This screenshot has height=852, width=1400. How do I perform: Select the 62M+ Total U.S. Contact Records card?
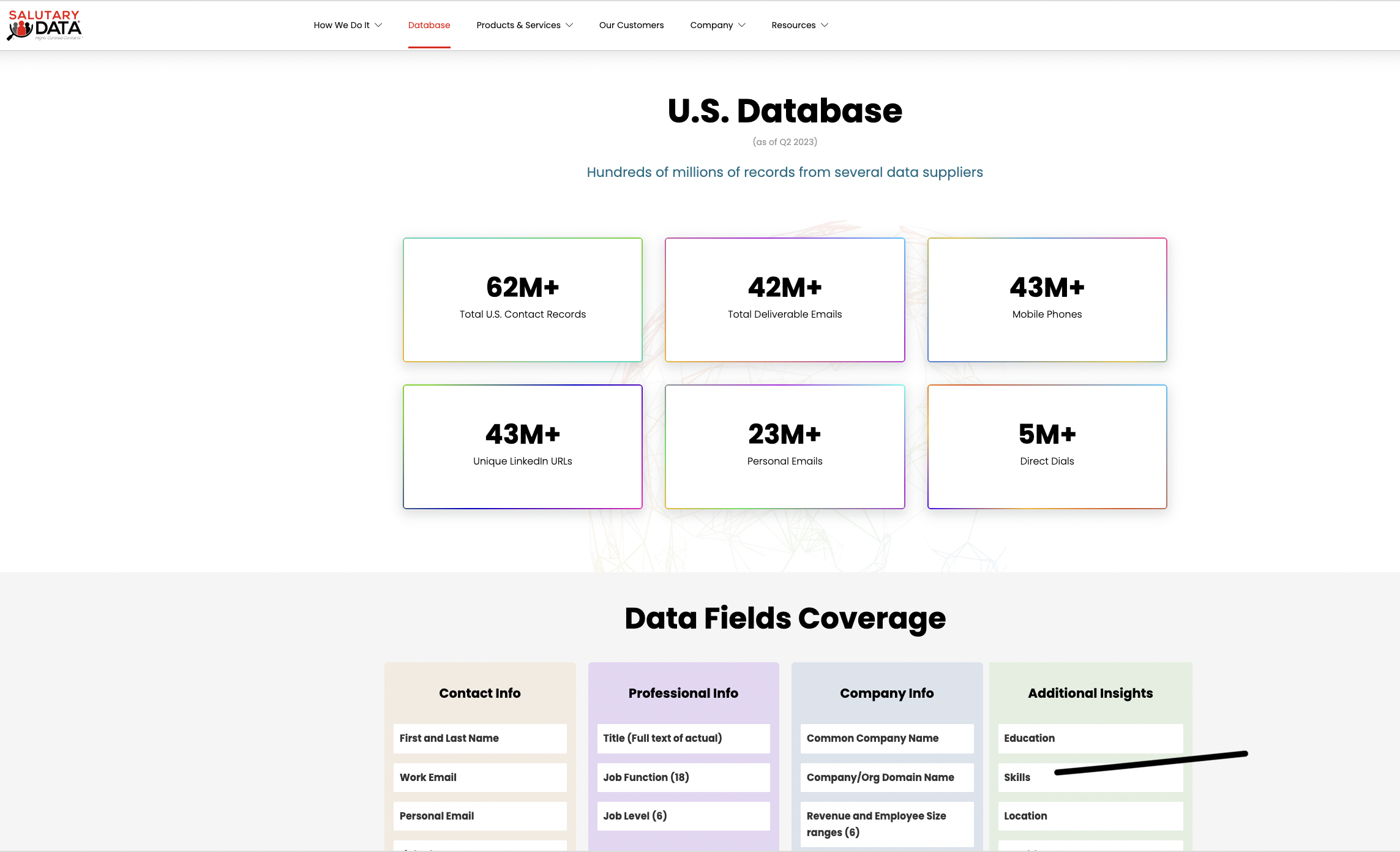tap(522, 299)
